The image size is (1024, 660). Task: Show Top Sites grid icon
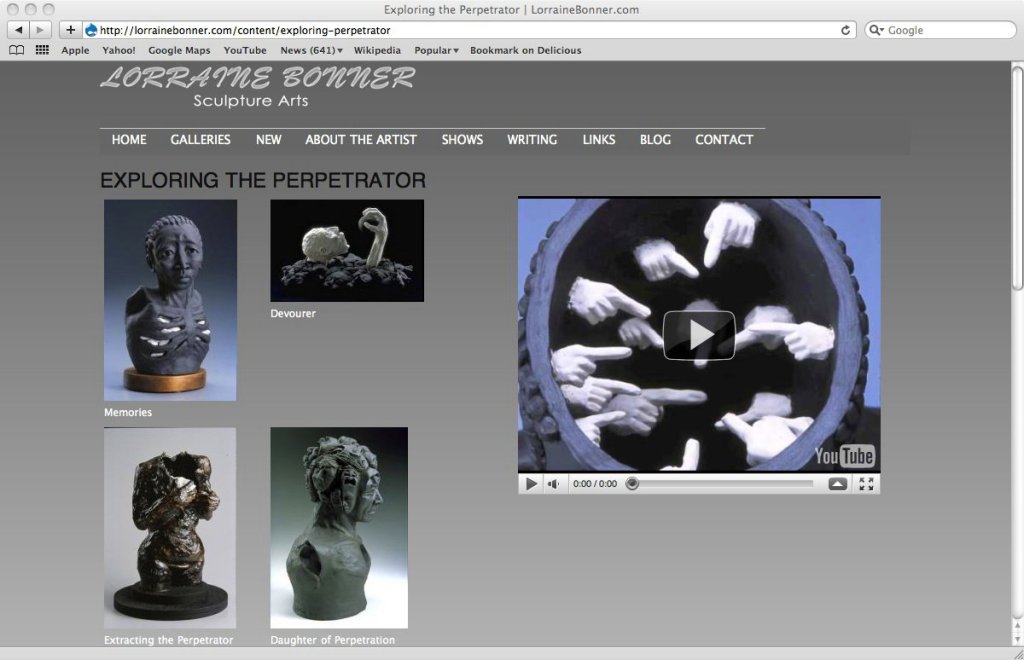pos(42,50)
